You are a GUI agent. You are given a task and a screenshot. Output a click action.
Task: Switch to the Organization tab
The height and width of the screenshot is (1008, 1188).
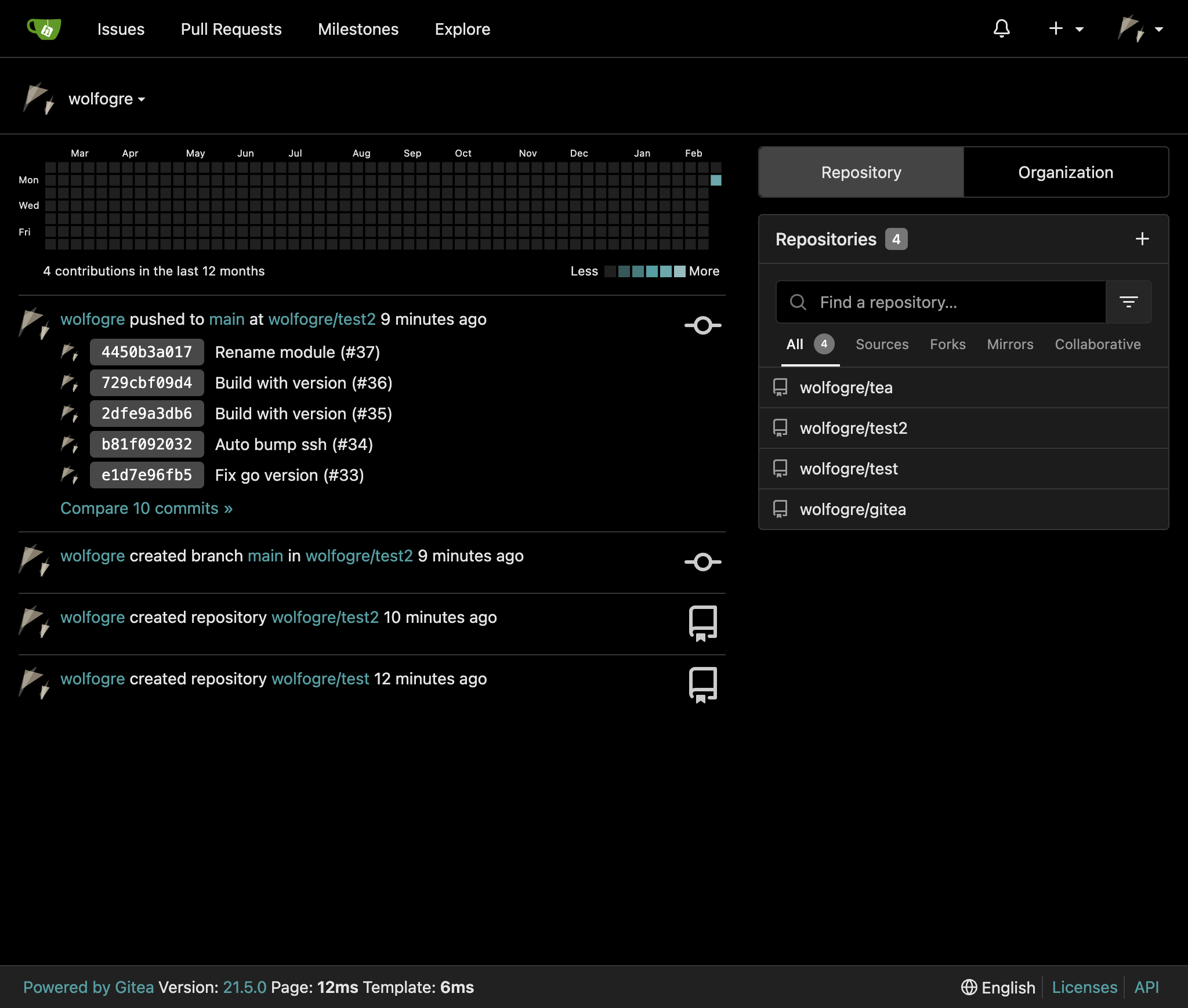click(1065, 171)
